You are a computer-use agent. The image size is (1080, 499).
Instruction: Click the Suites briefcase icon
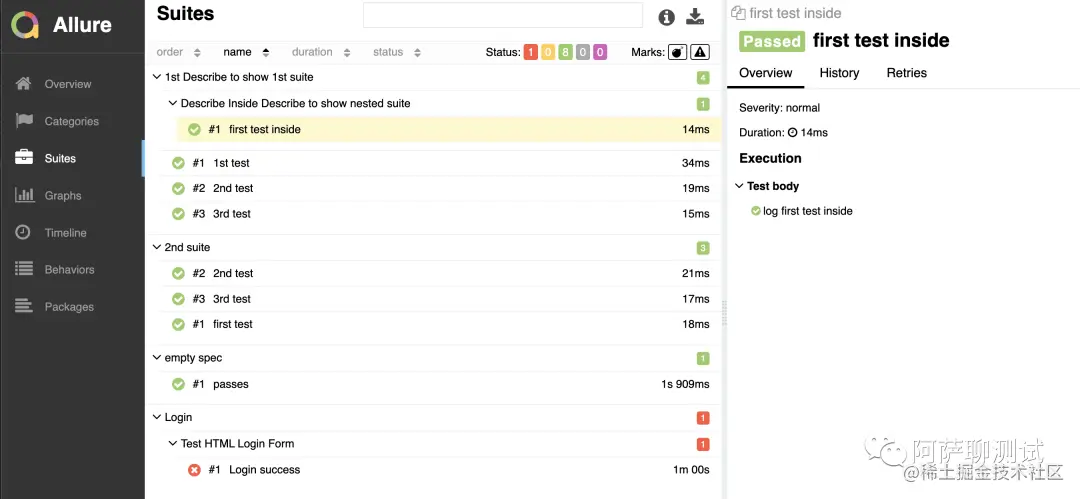(x=24, y=158)
